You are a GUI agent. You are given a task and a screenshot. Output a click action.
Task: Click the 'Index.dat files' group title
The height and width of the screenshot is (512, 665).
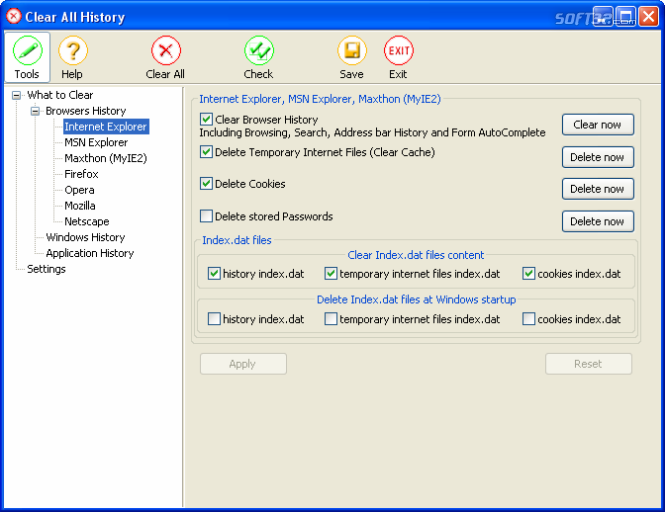tap(237, 240)
